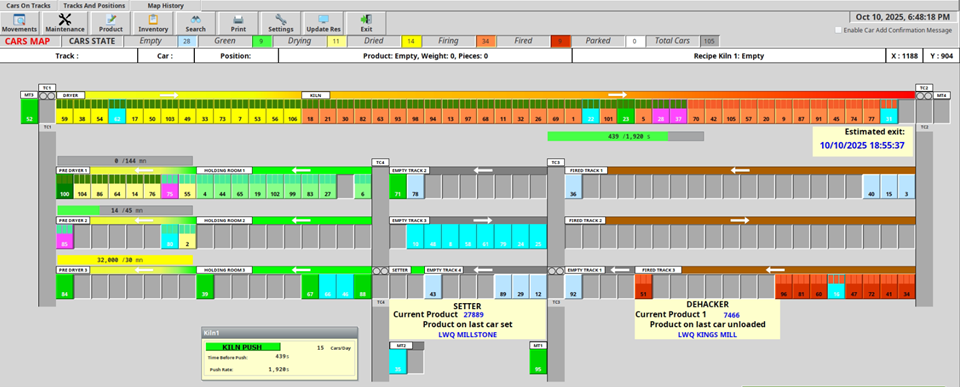Click the FIRED TRACK 2 label
This screenshot has height=387, width=960.
pos(586,220)
